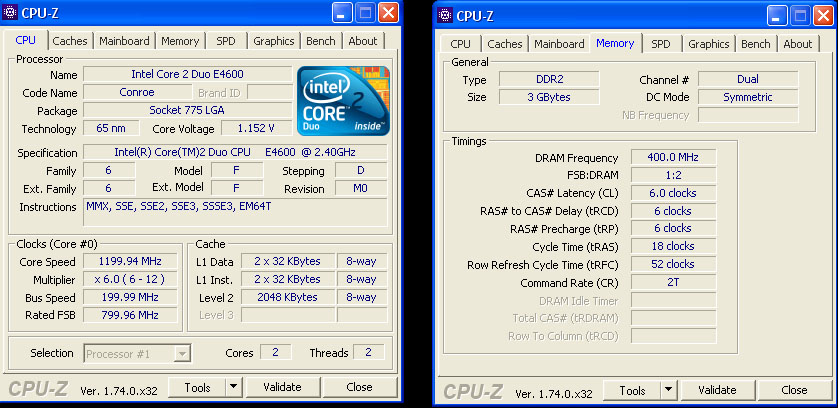
Task: Click the CAS# Latency value '6.0 clocks'
Action: 673,193
